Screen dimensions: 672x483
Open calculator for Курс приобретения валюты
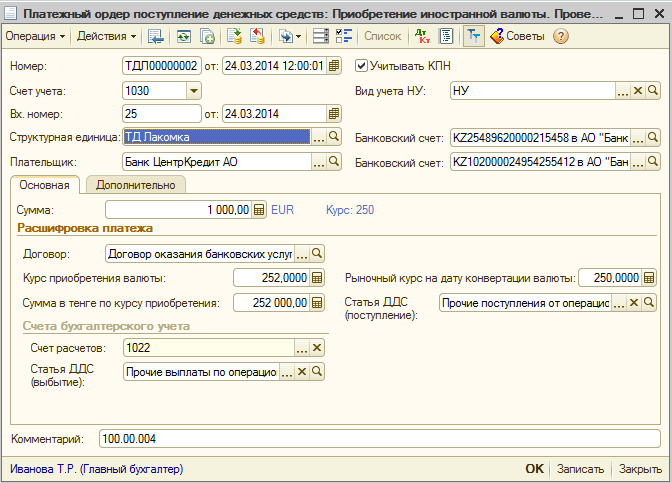point(318,278)
